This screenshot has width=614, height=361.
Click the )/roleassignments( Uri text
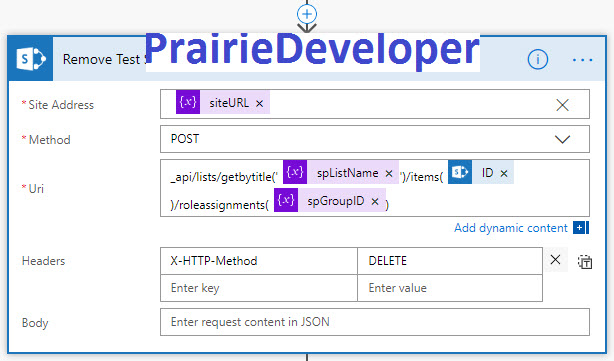pos(220,205)
